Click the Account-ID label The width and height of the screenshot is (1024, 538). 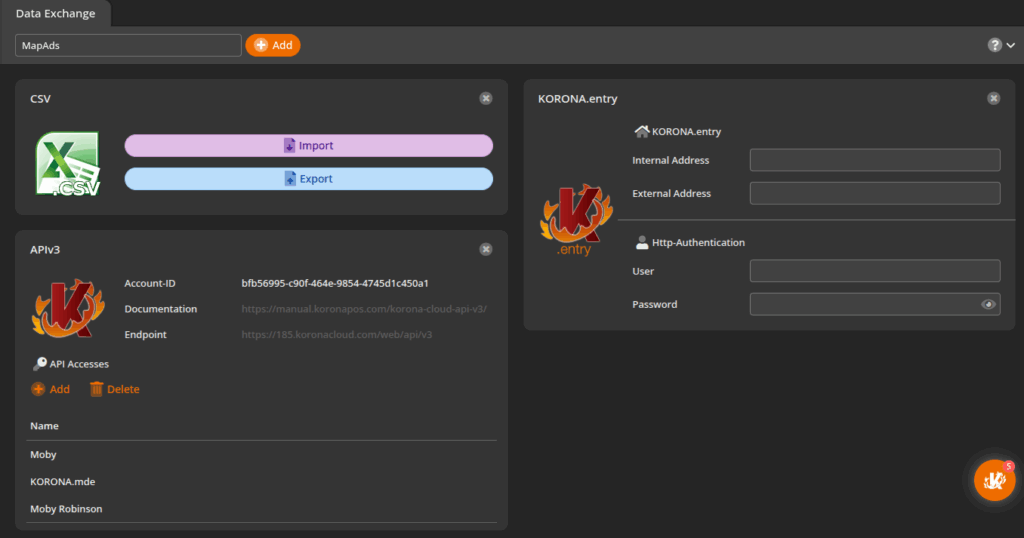150,283
